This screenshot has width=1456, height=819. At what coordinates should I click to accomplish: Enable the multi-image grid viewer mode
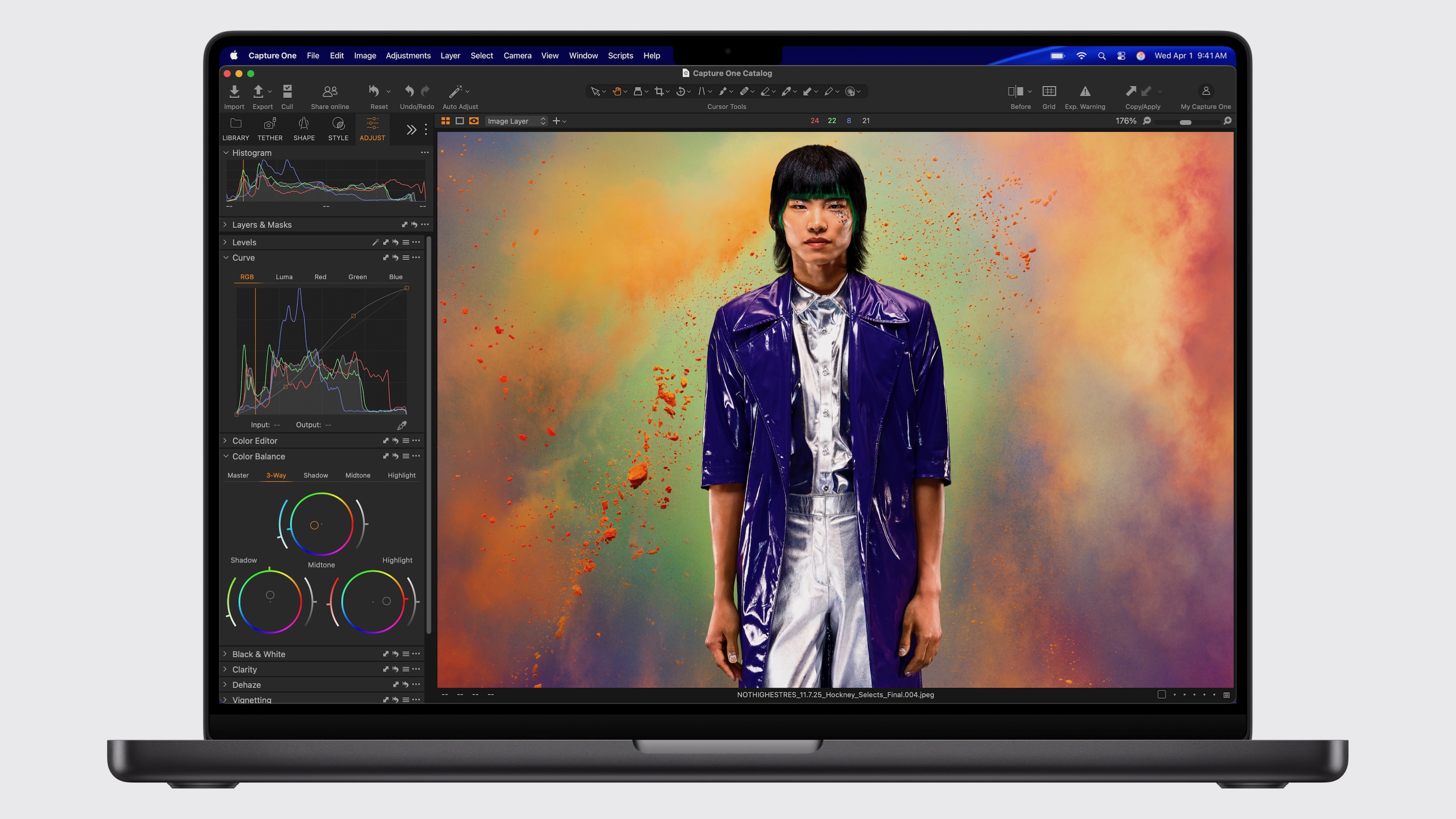click(446, 120)
